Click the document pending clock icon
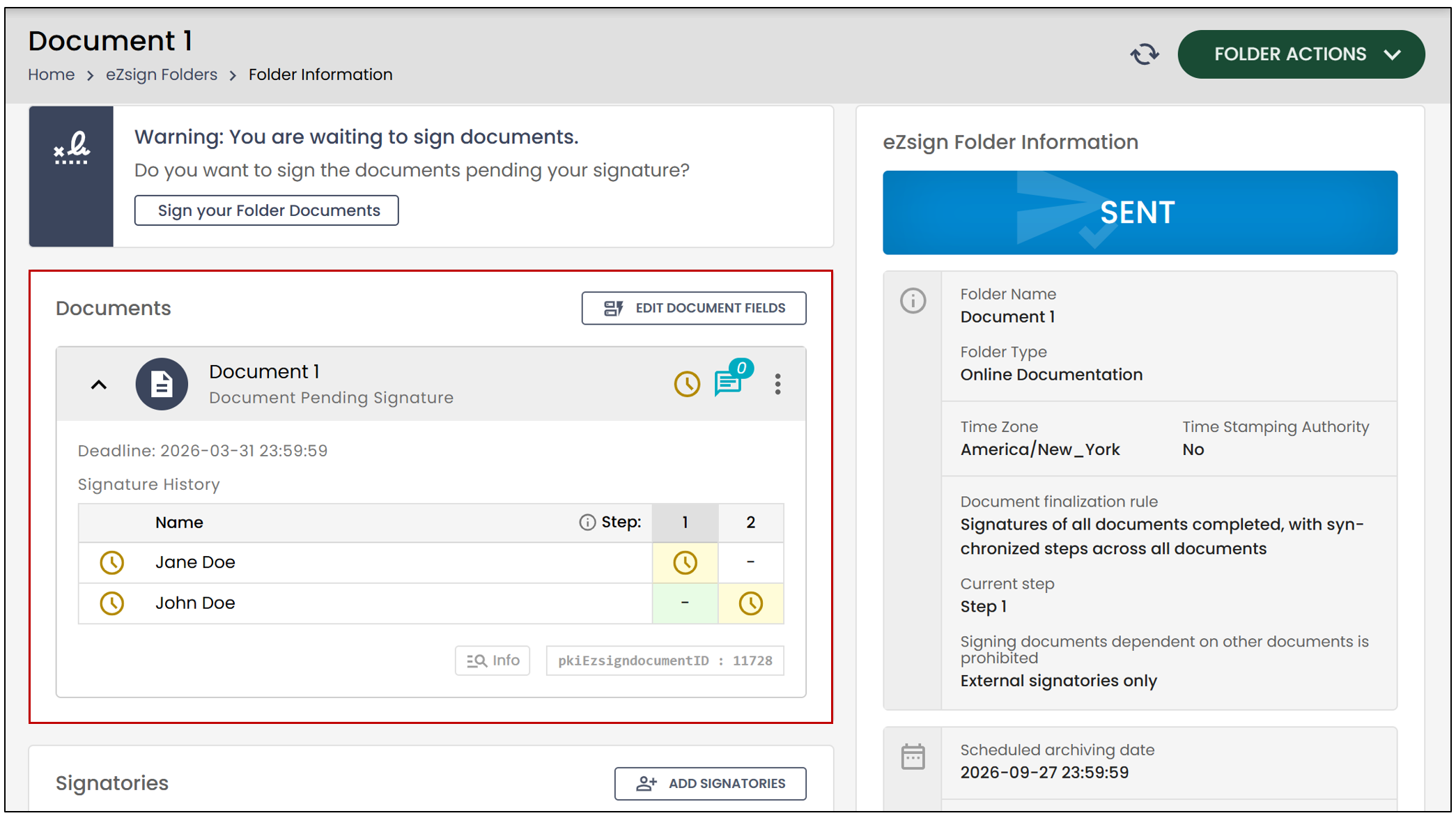 (687, 384)
